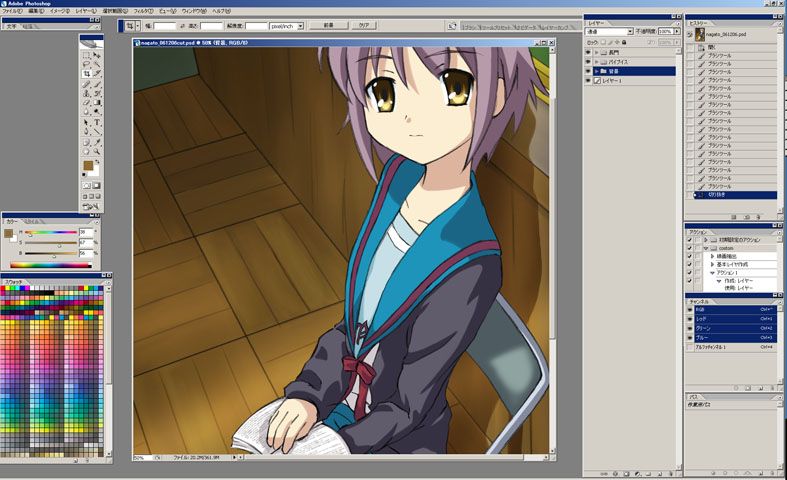This screenshot has width=787, height=480.
Task: Open the layer opacity slider arrow
Action: coord(677,31)
